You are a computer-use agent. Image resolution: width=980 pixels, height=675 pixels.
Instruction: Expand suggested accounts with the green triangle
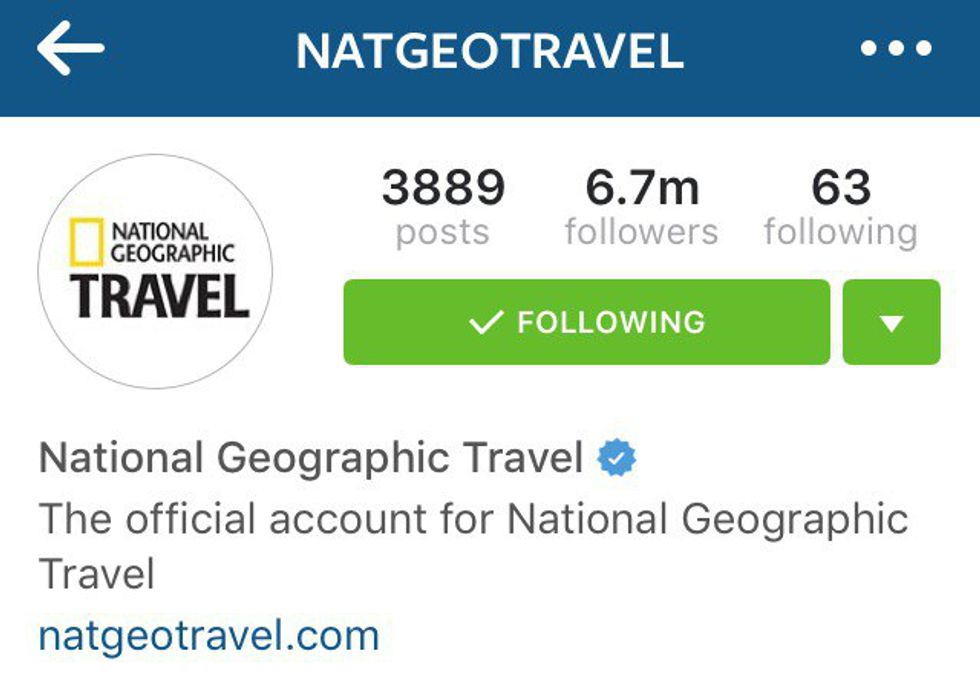891,322
